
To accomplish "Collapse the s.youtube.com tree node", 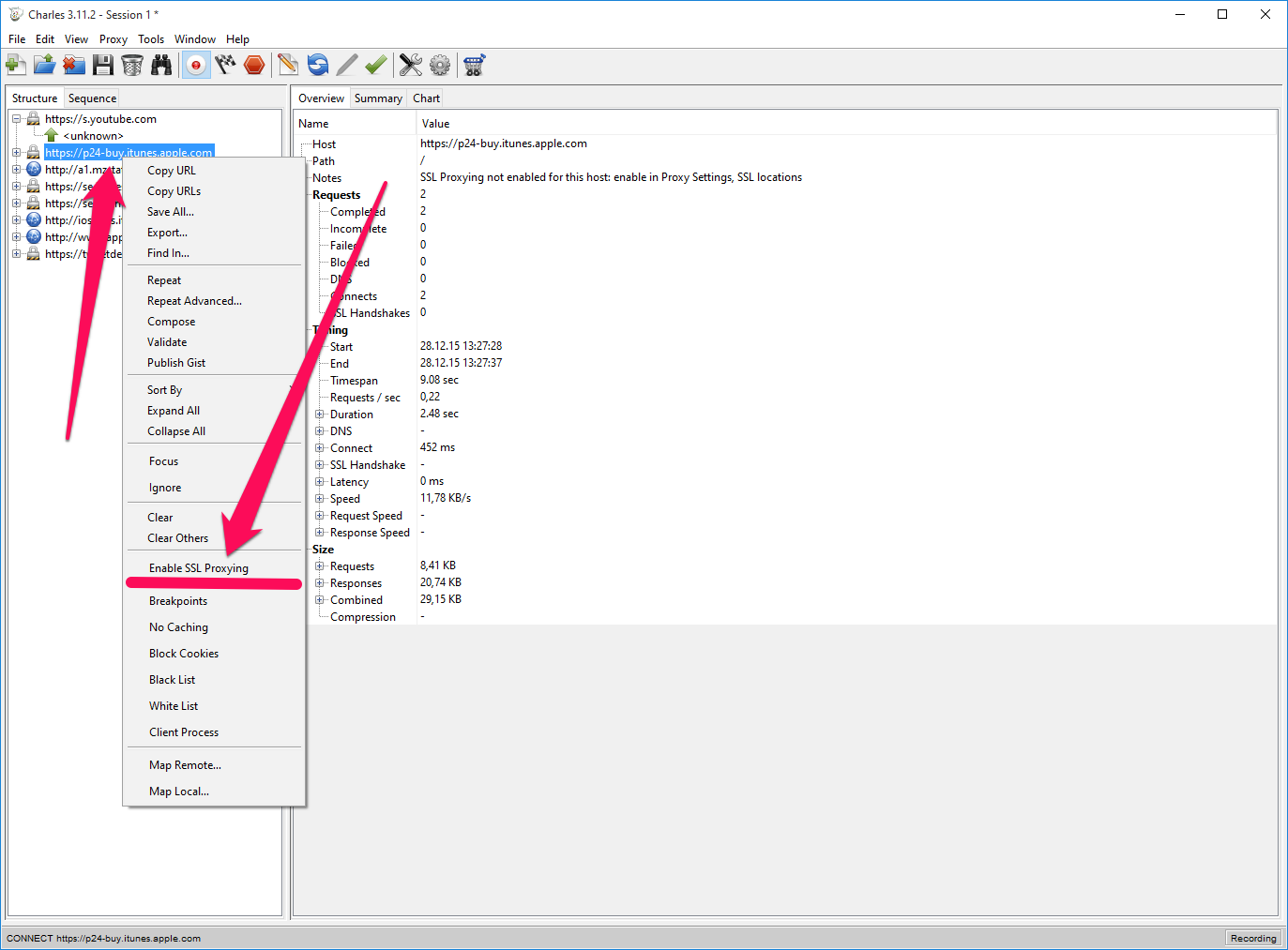I will pos(17,119).
